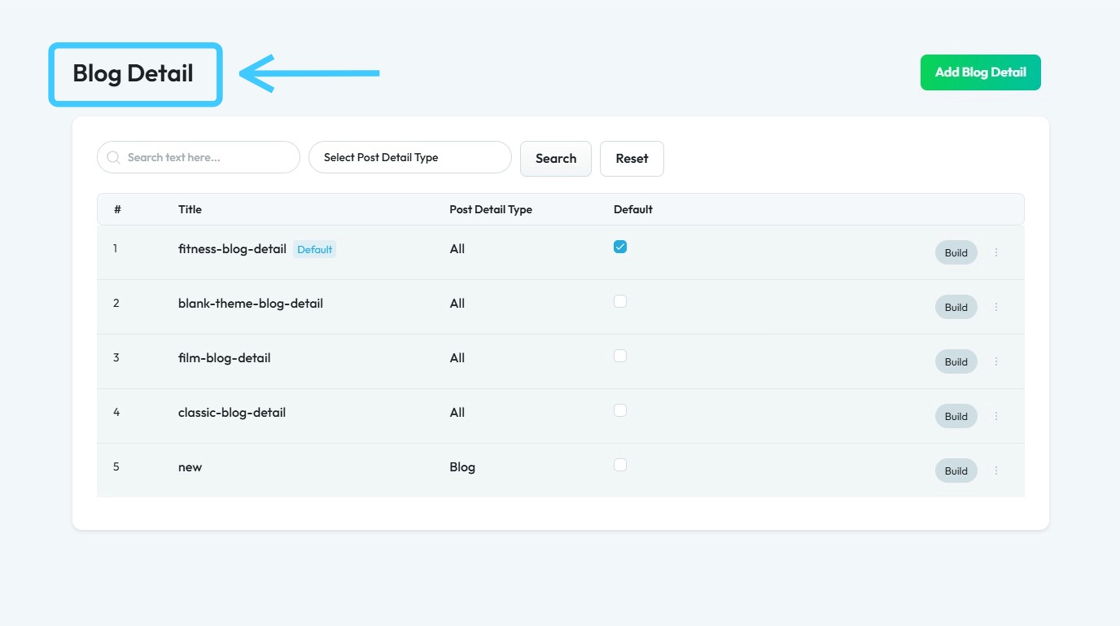Uncheck the default checkbox for fitness-blog-detail
This screenshot has height=626, width=1120.
click(620, 247)
